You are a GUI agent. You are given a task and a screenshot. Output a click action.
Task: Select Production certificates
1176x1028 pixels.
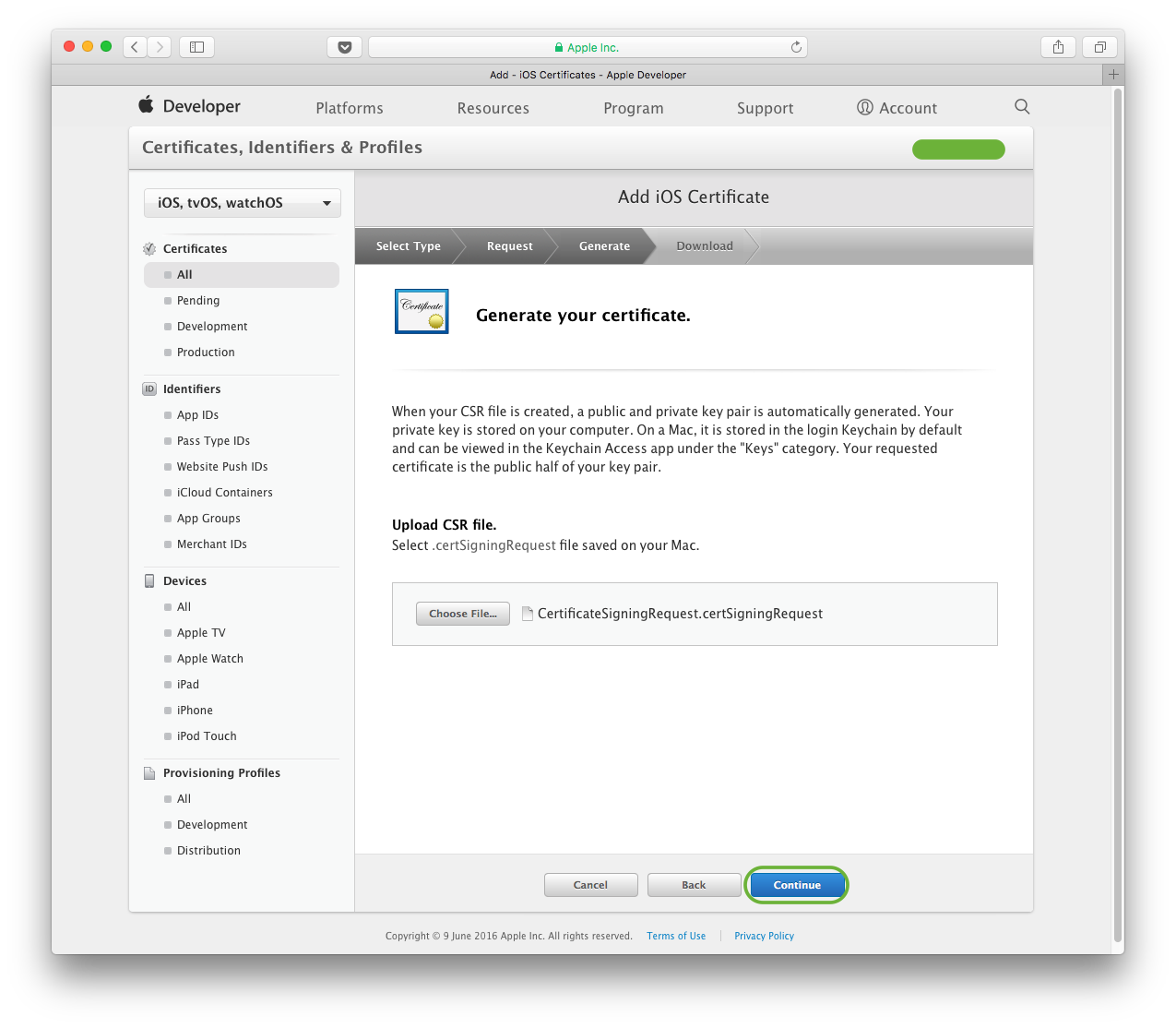tap(206, 353)
